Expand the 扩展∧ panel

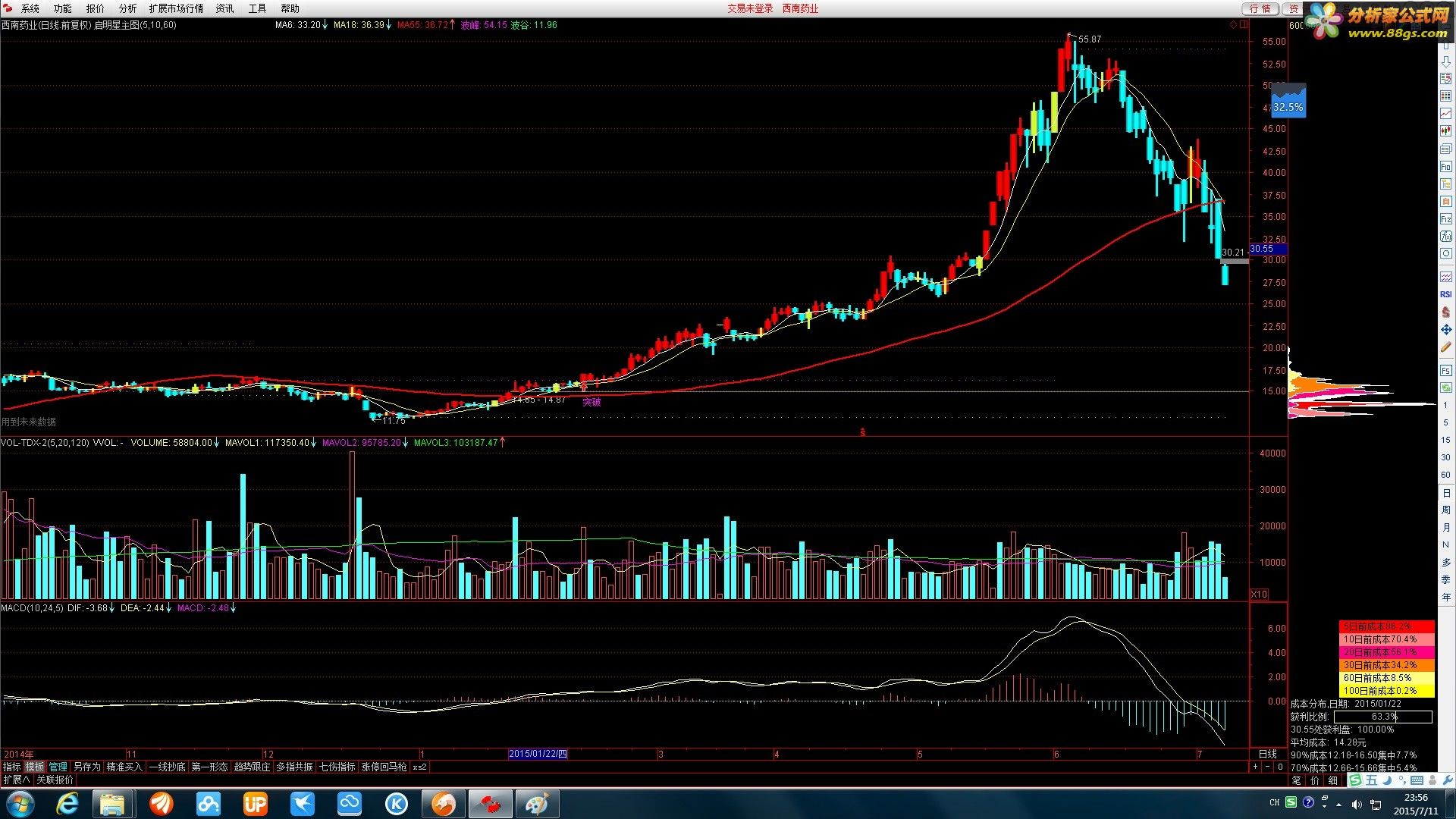tap(16, 780)
